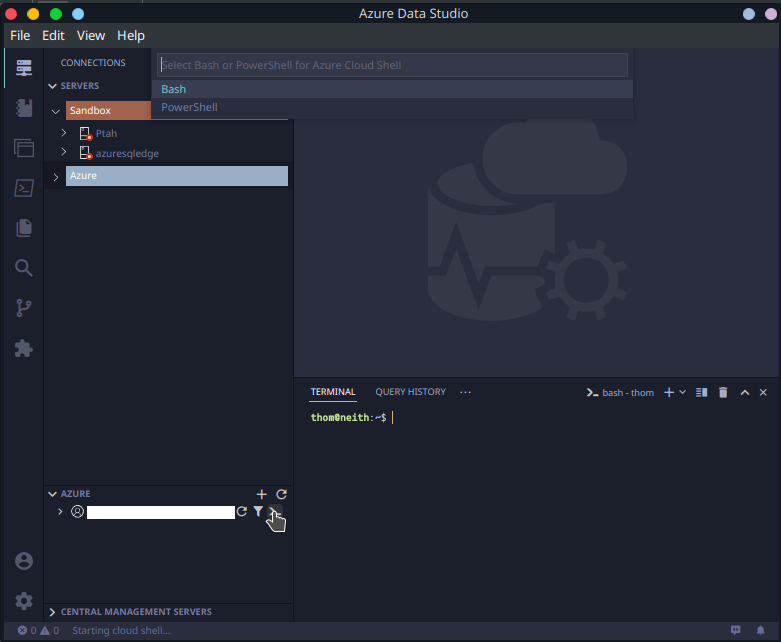Image resolution: width=781 pixels, height=642 pixels.
Task: Choose Bash for Azure Cloud Shell
Action: pyautogui.click(x=392, y=89)
